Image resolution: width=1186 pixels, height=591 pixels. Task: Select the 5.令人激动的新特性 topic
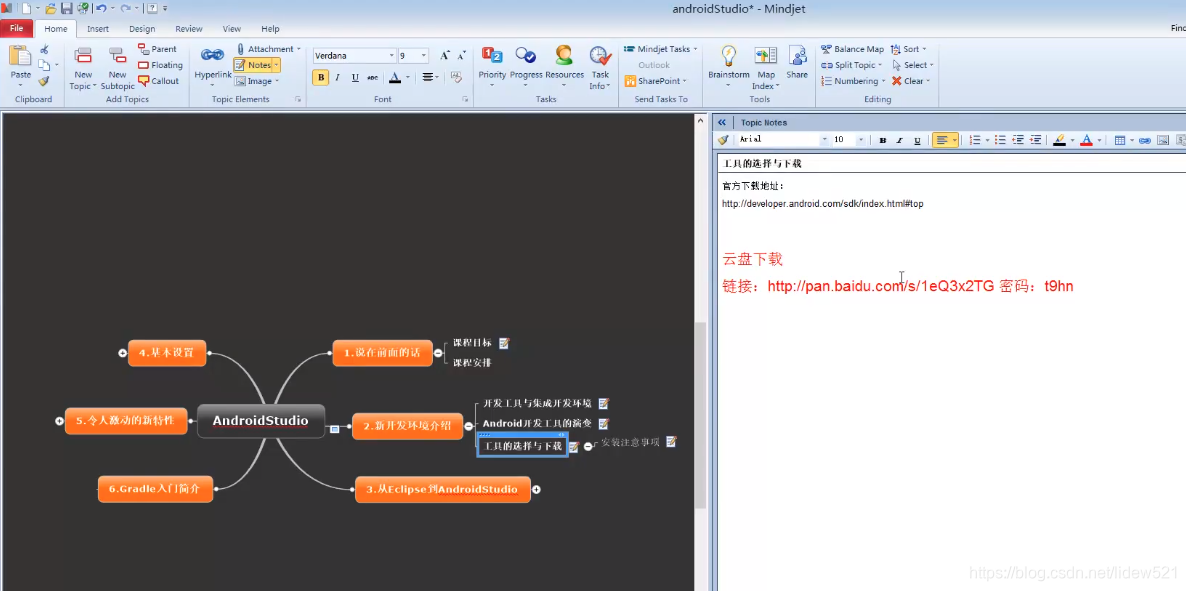(125, 421)
